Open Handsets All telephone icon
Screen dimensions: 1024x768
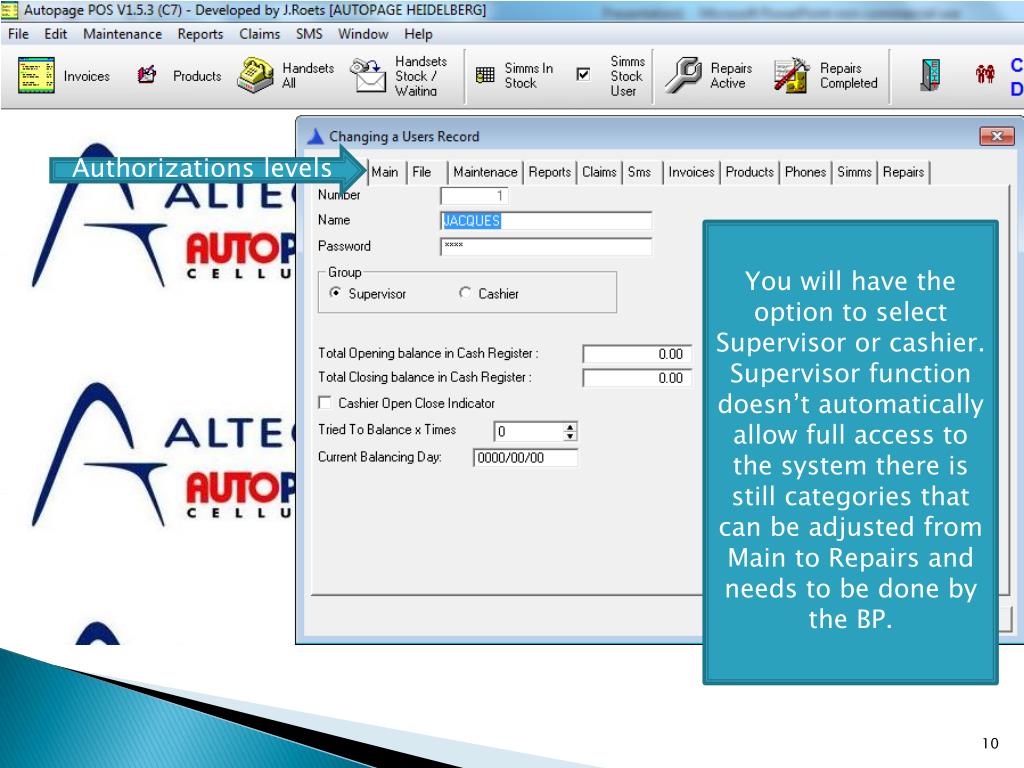[x=255, y=75]
